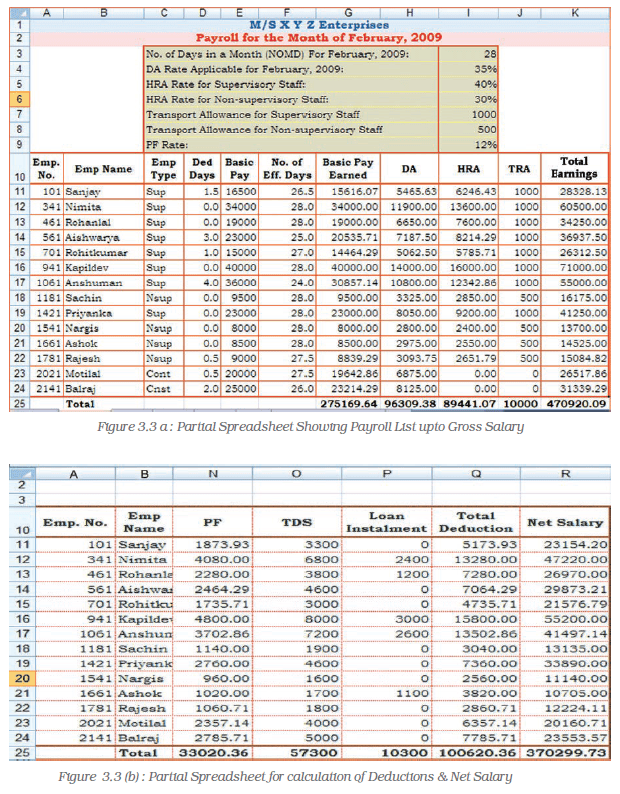Select the Total Earnings column heading cell

pos(574,168)
